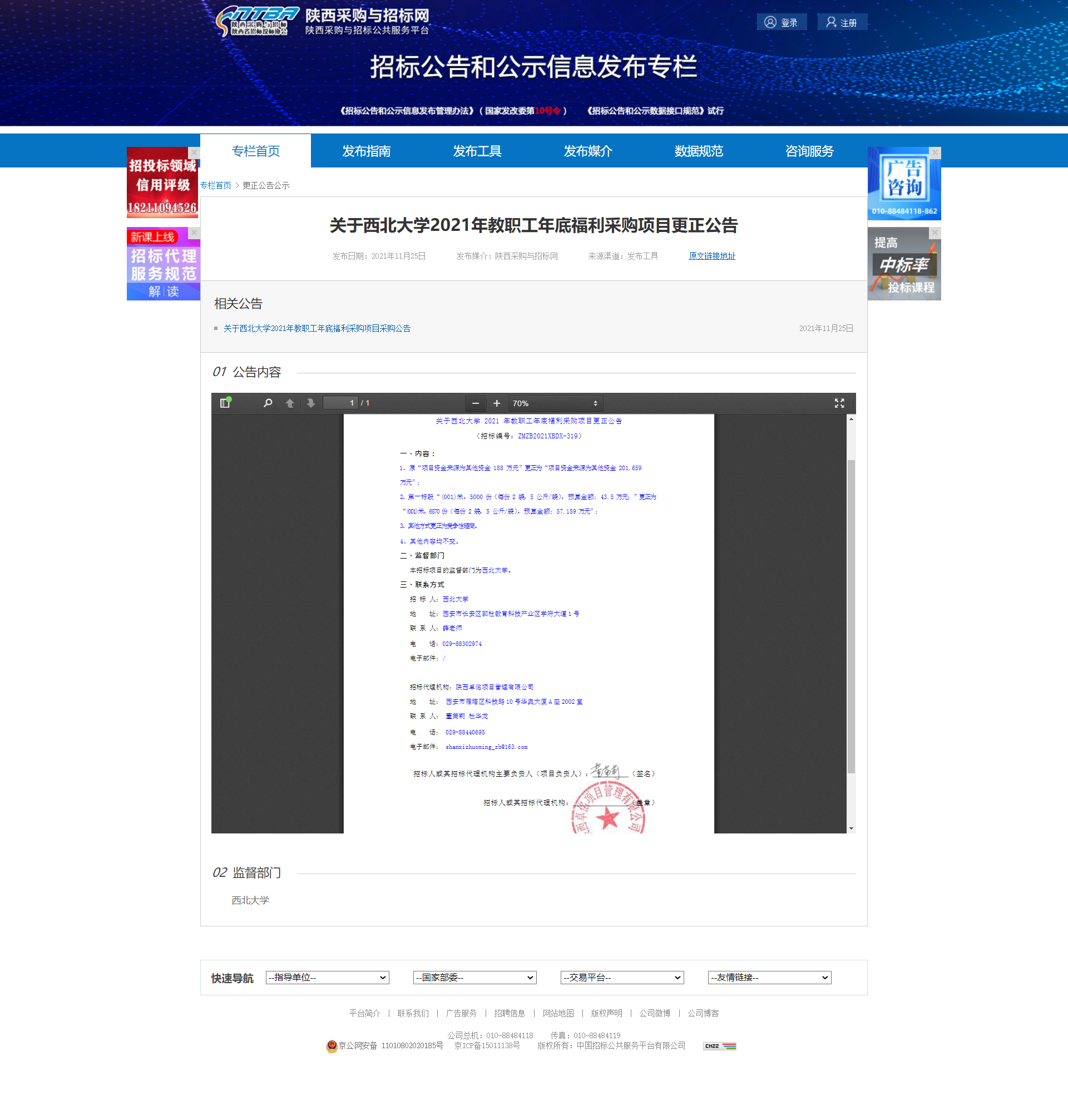Click the 原文链接地址 link
Viewport: 1068px width, 1120px height.
pyautogui.click(x=711, y=256)
